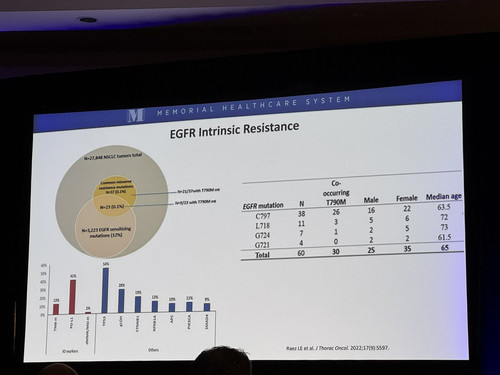Click the blue CTNNB1 bar
The width and height of the screenshot is (500, 375).
138,304
